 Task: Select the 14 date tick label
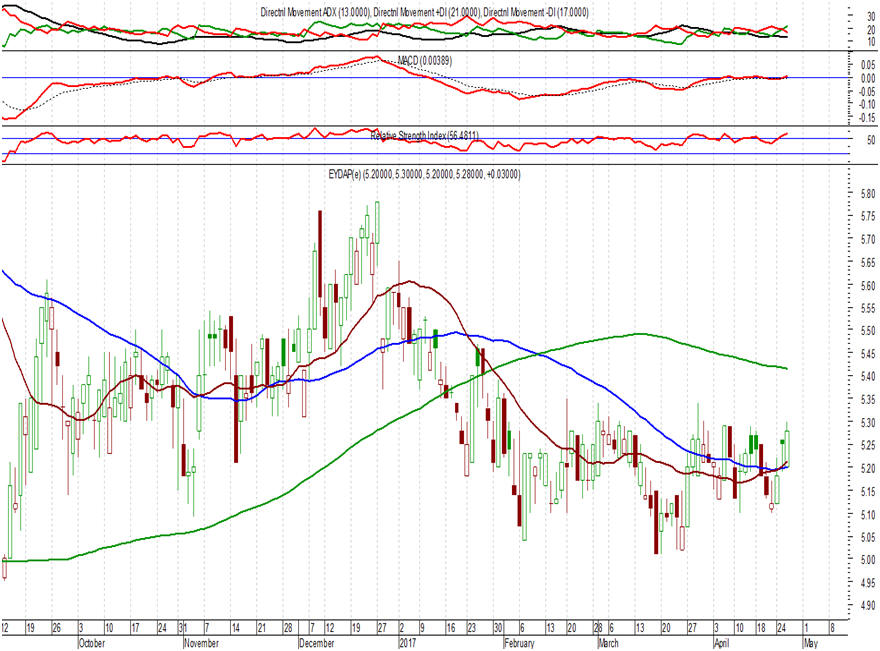coord(236,627)
